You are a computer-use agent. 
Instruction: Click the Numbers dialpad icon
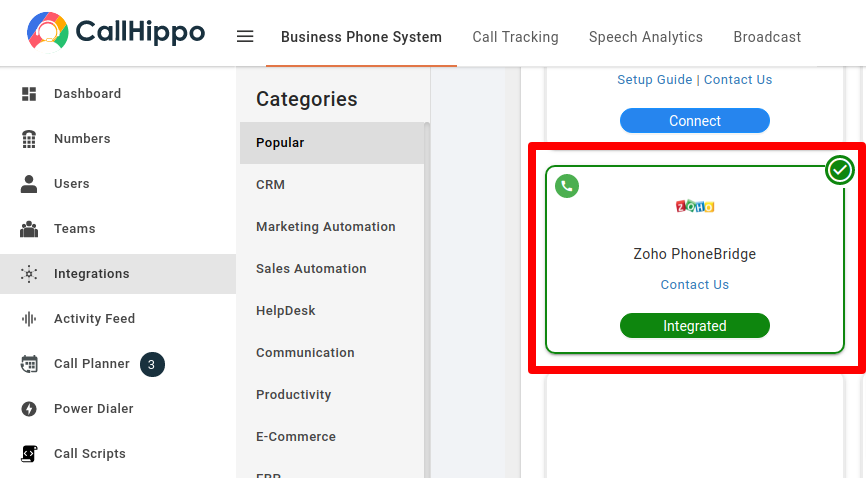pos(29,139)
